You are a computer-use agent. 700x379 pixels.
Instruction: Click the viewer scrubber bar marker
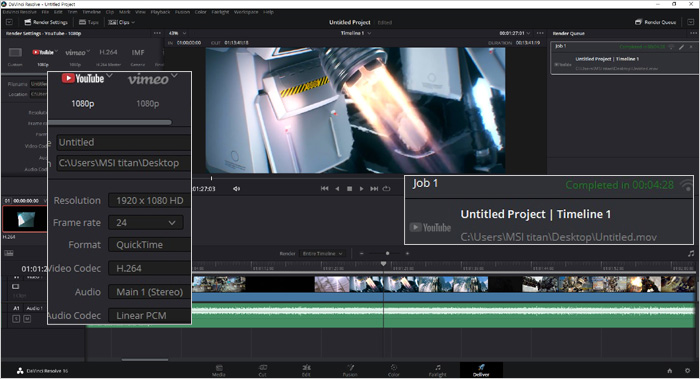click(212, 178)
